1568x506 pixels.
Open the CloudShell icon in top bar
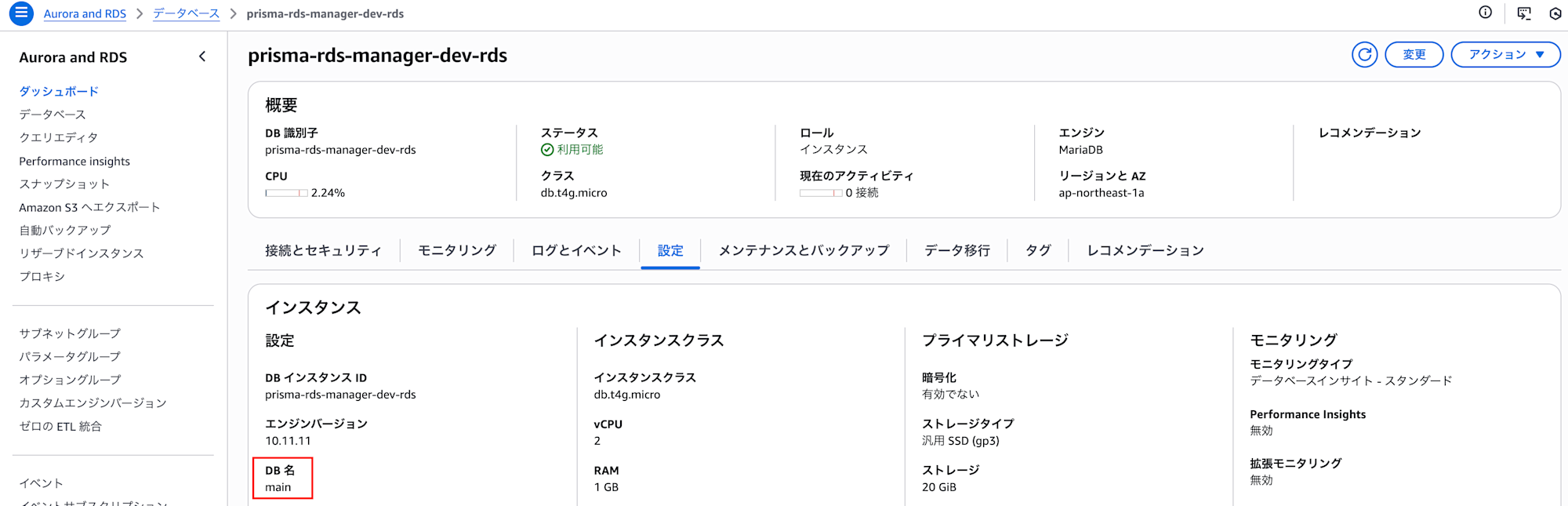pyautogui.click(x=1524, y=13)
